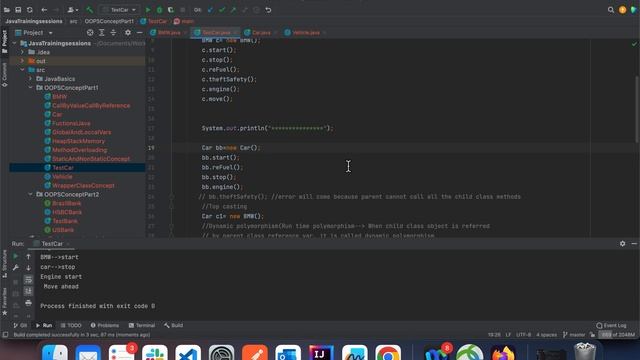Click the print icon in Run panel
The image size is (640, 360).
point(28,303)
